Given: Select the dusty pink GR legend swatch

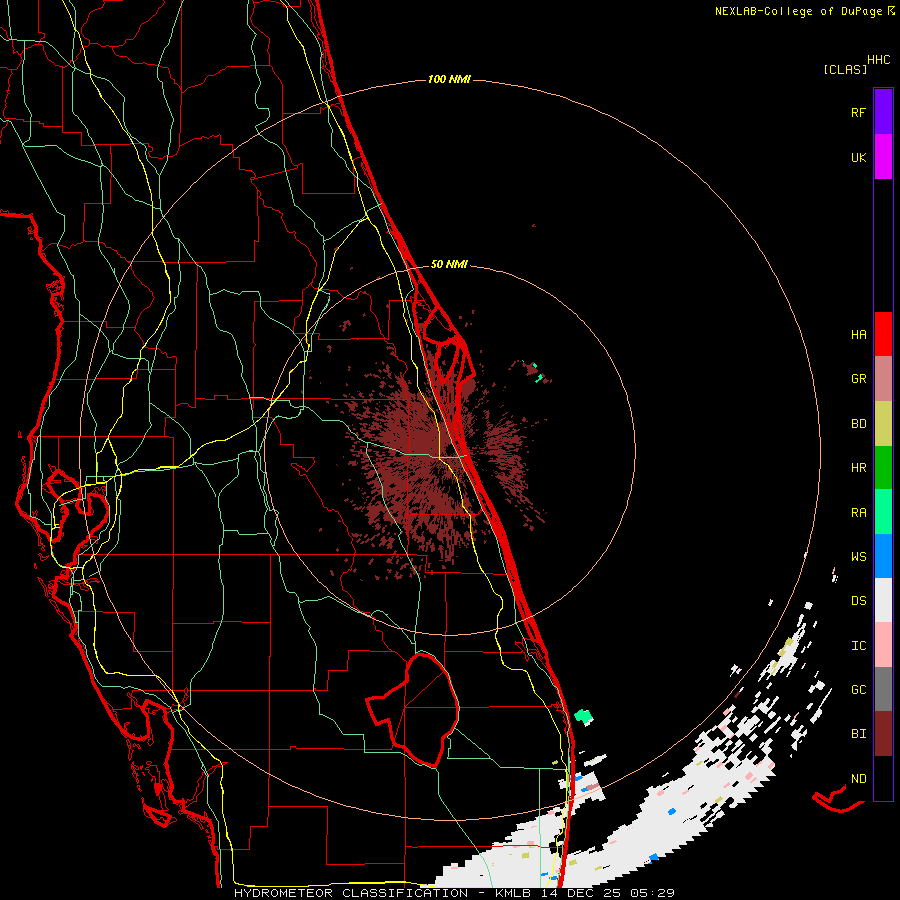Looking at the screenshot, I should pos(883,379).
